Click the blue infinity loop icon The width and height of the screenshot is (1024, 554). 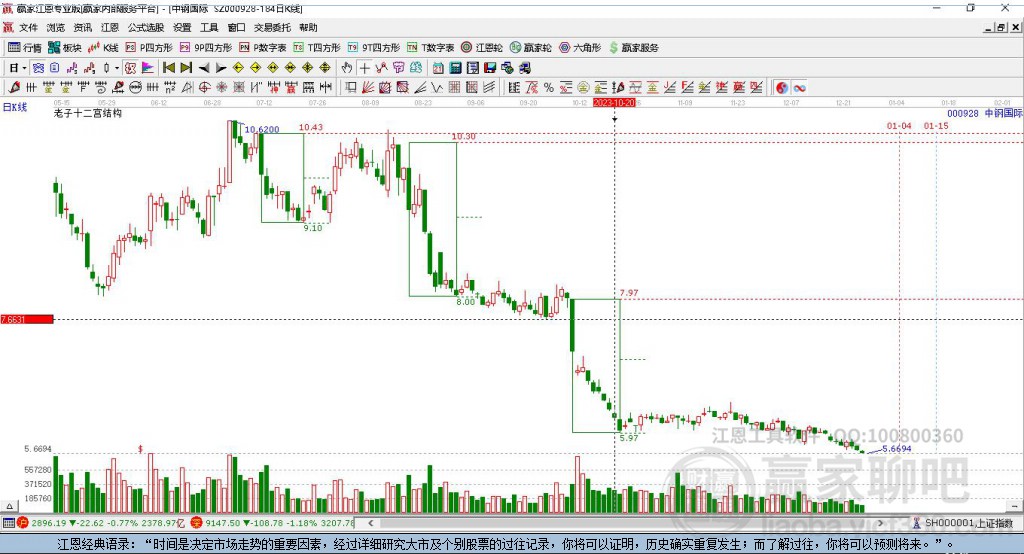799,87
